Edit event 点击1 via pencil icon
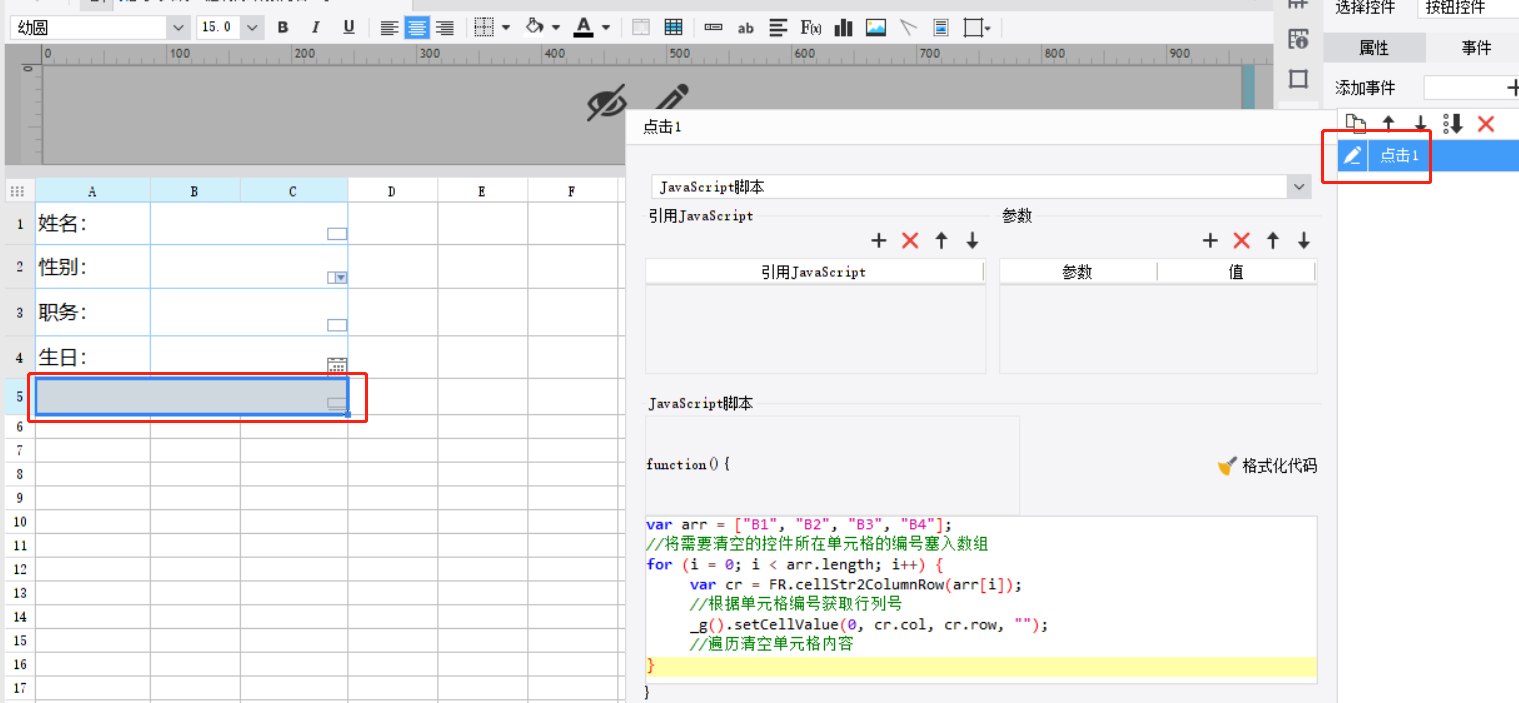 (x=1352, y=155)
